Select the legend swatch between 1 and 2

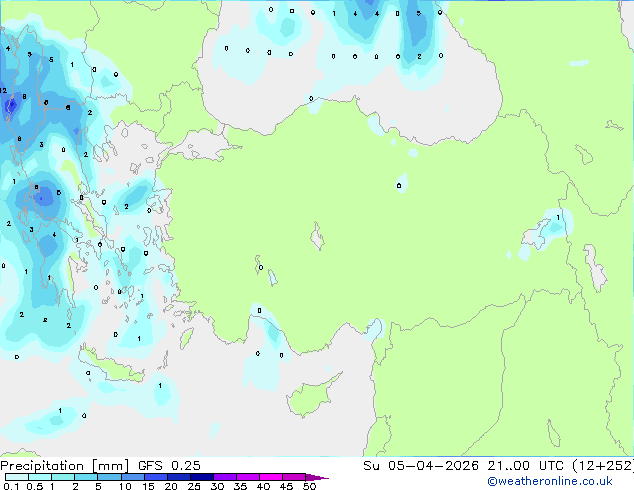coord(63,477)
